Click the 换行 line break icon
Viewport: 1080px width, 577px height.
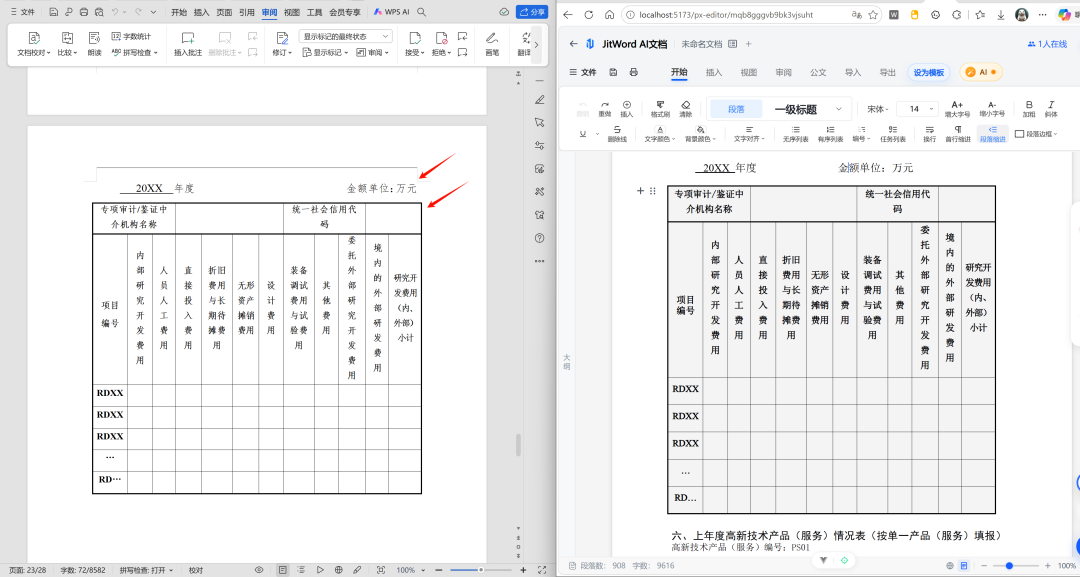929,134
